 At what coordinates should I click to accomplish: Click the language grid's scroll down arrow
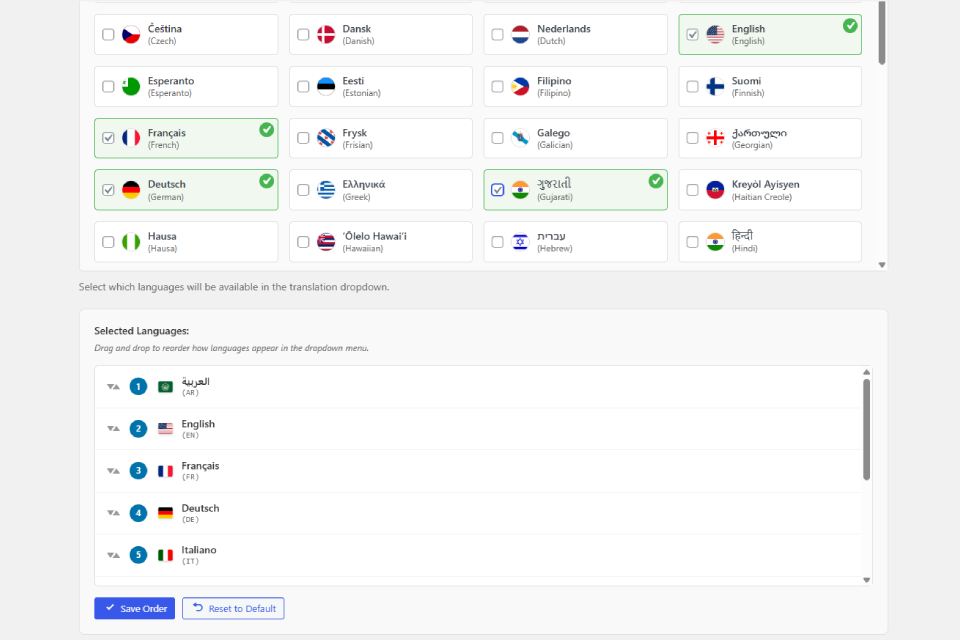882,265
